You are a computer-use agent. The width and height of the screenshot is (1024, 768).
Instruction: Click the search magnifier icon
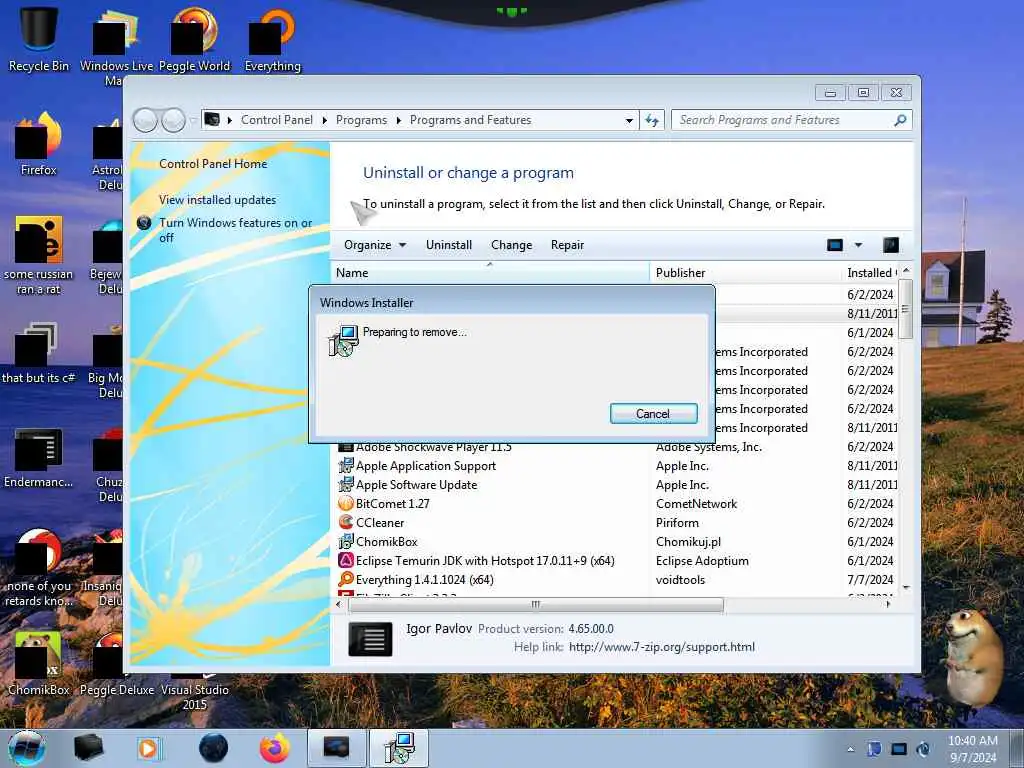tap(900, 120)
